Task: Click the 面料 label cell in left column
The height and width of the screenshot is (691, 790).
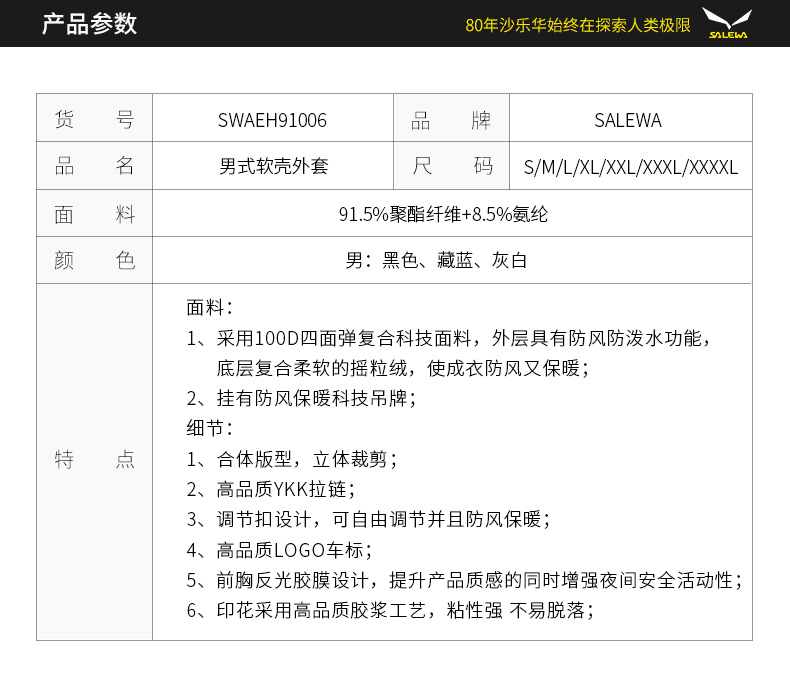Action: click(x=94, y=214)
